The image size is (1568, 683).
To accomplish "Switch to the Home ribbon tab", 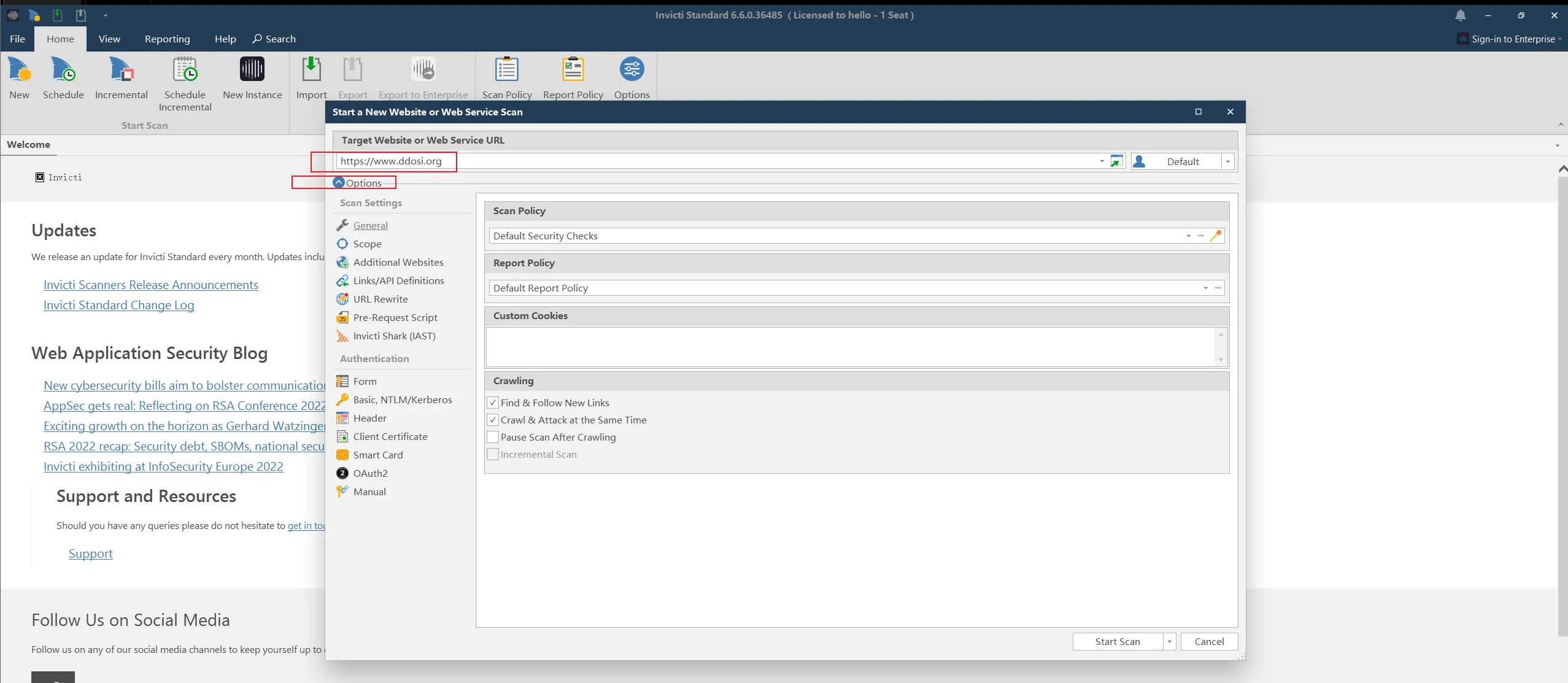I will [x=60, y=39].
